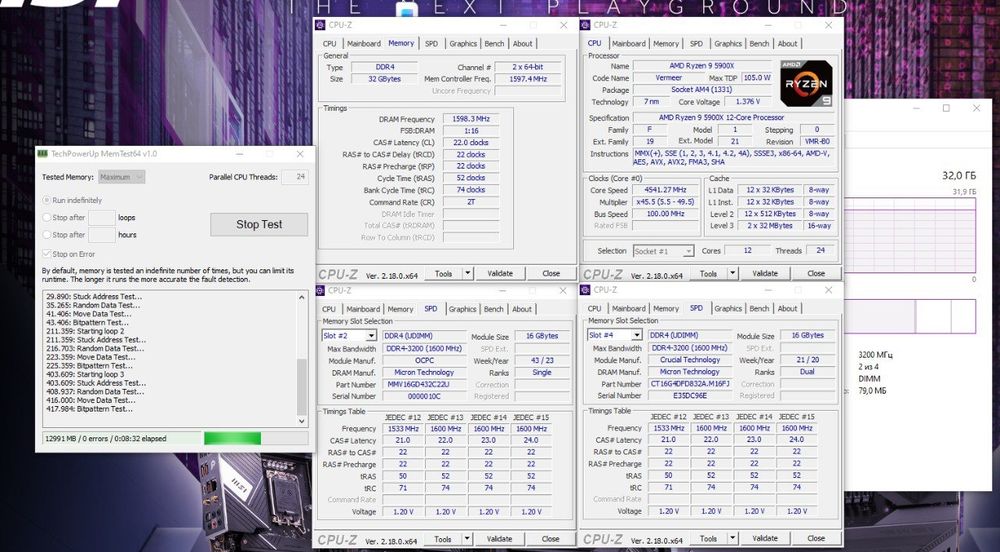Click the 3200 МГц speed value in Task Manager
The height and width of the screenshot is (552, 1000).
tap(876, 354)
